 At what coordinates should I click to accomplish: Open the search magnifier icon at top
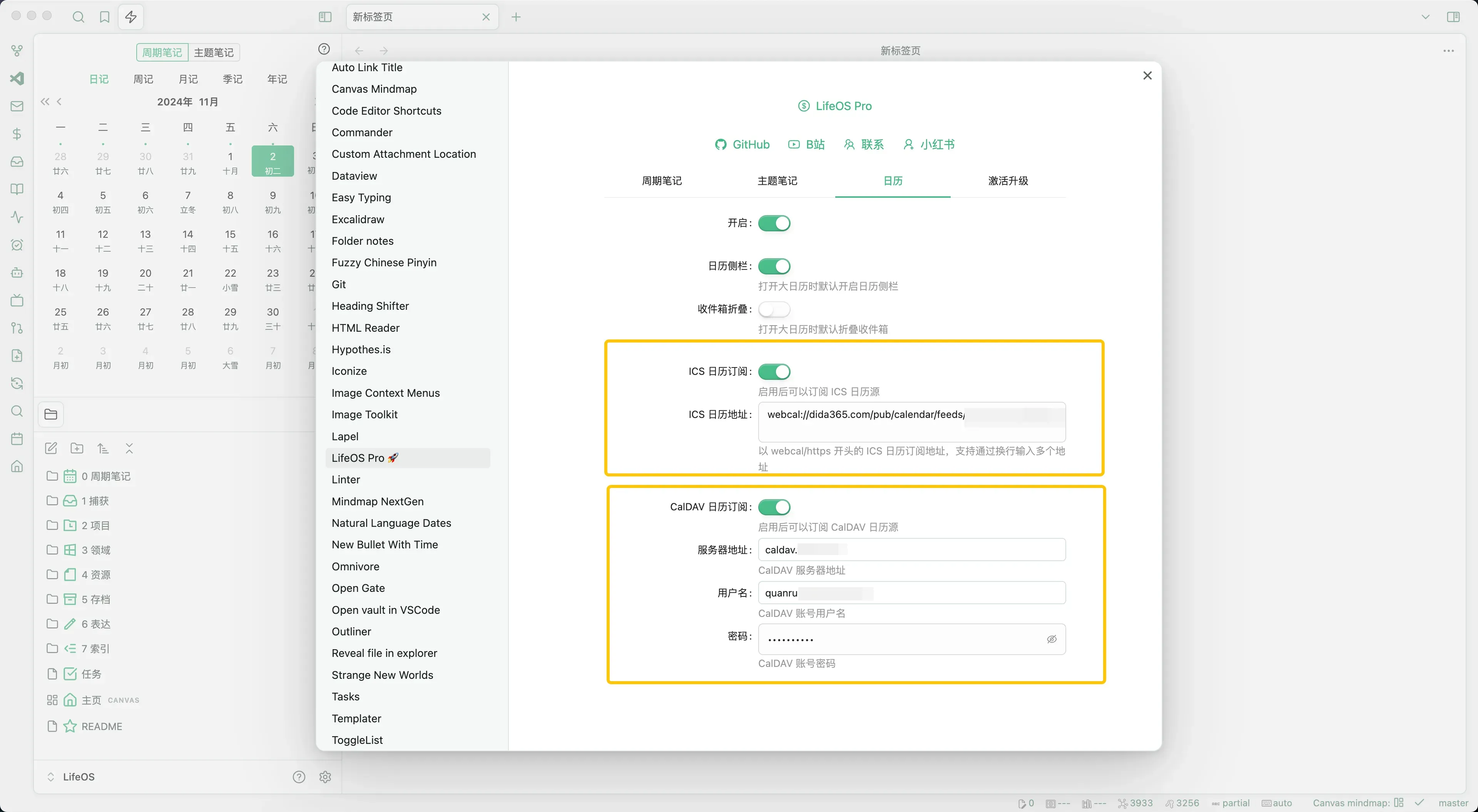coord(79,17)
